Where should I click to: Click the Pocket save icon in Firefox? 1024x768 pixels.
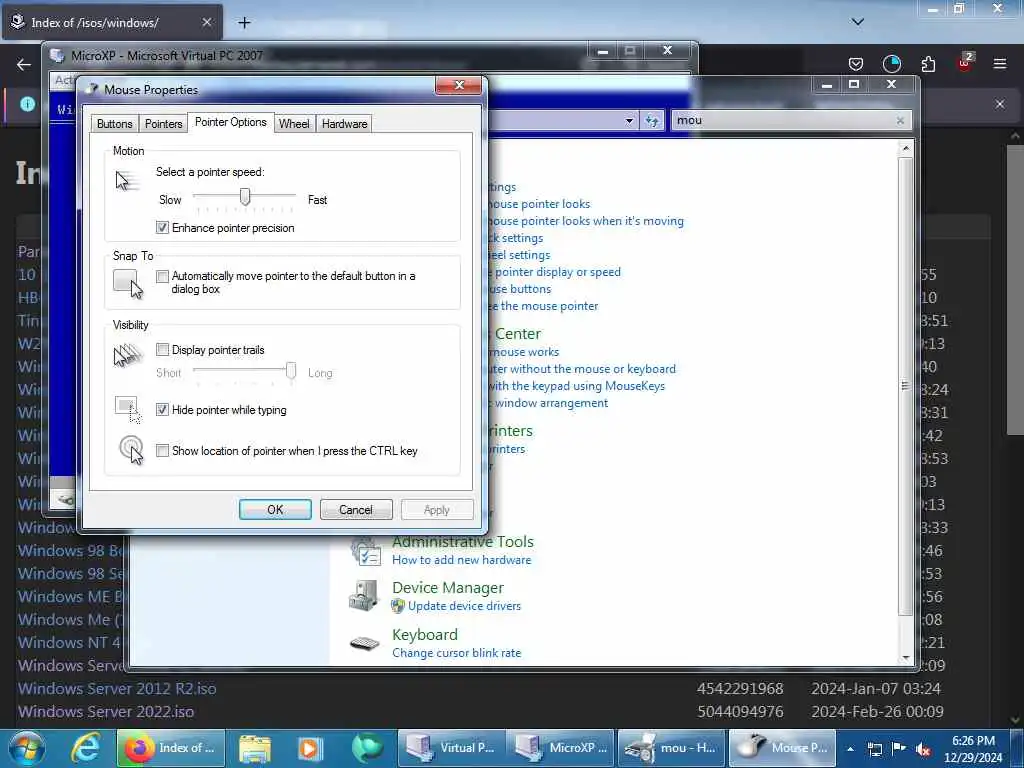click(x=856, y=64)
